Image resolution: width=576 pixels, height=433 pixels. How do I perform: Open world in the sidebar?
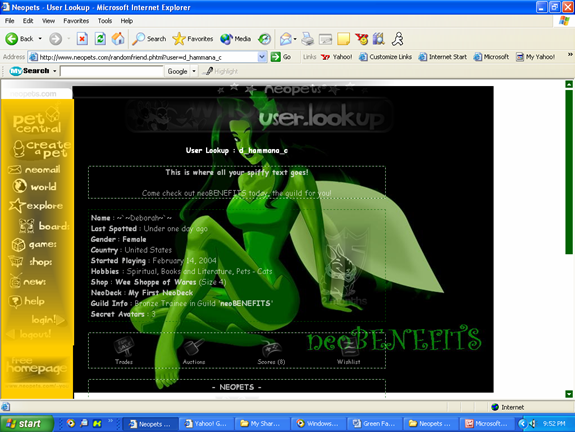coord(35,186)
